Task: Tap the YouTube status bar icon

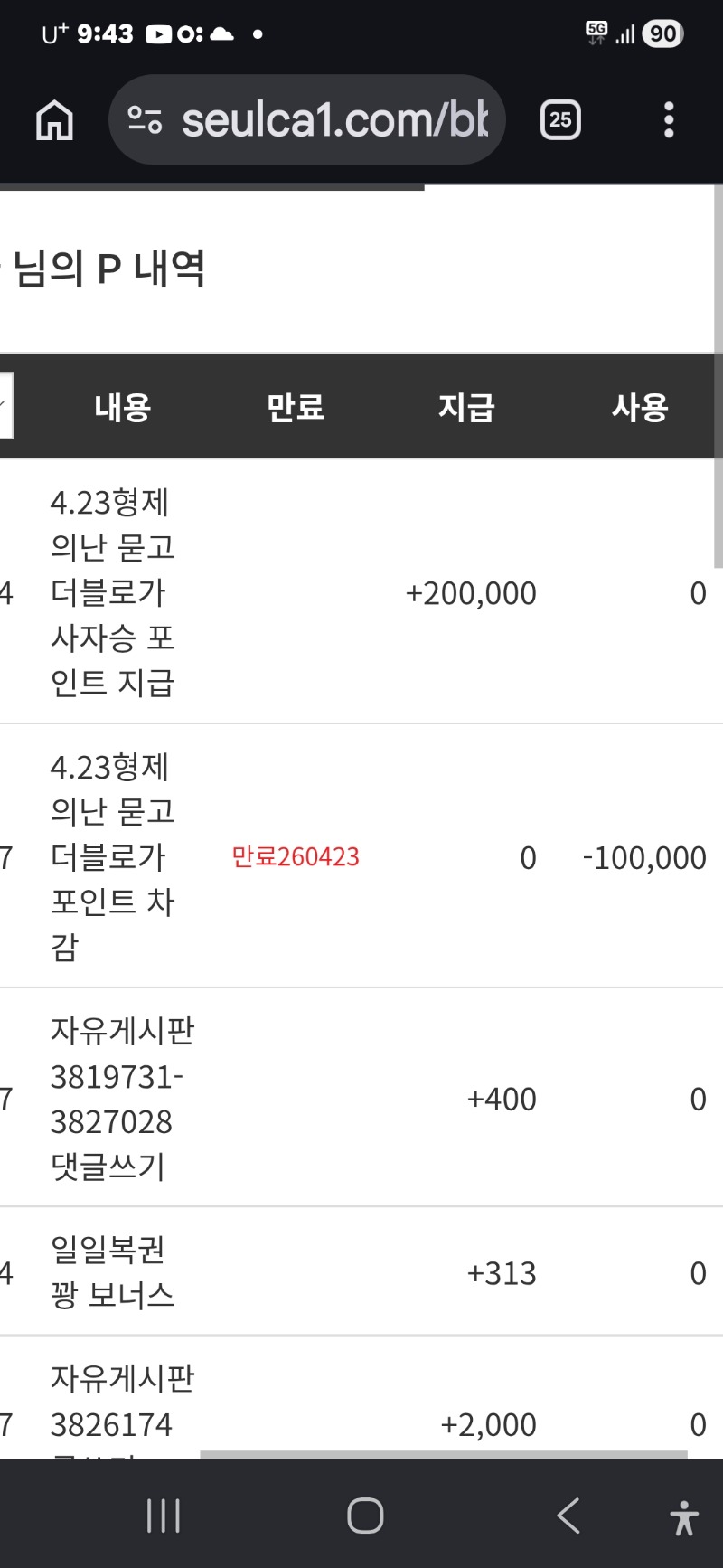Action: (159, 34)
